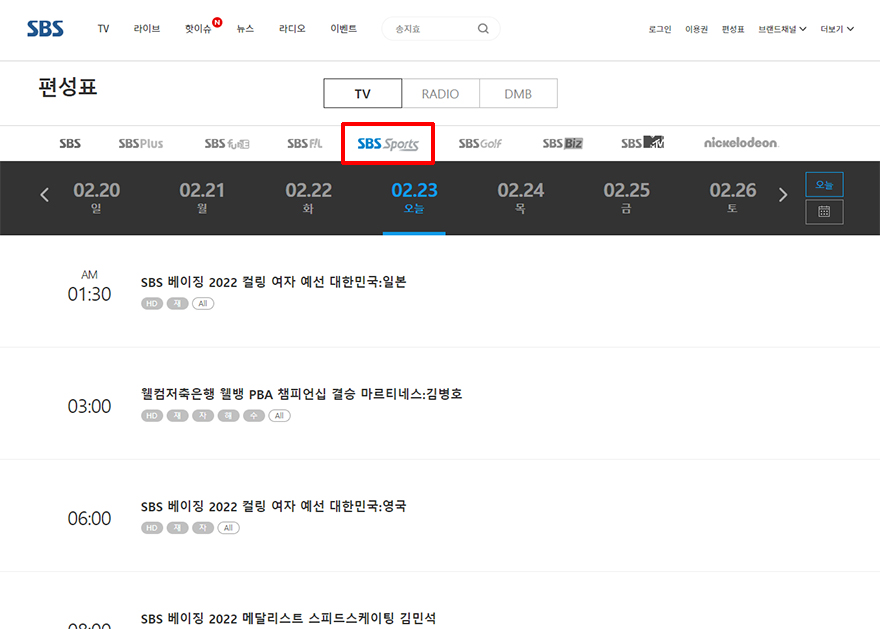Click the 편성표 page heading
The width and height of the screenshot is (880, 629).
pyautogui.click(x=68, y=87)
